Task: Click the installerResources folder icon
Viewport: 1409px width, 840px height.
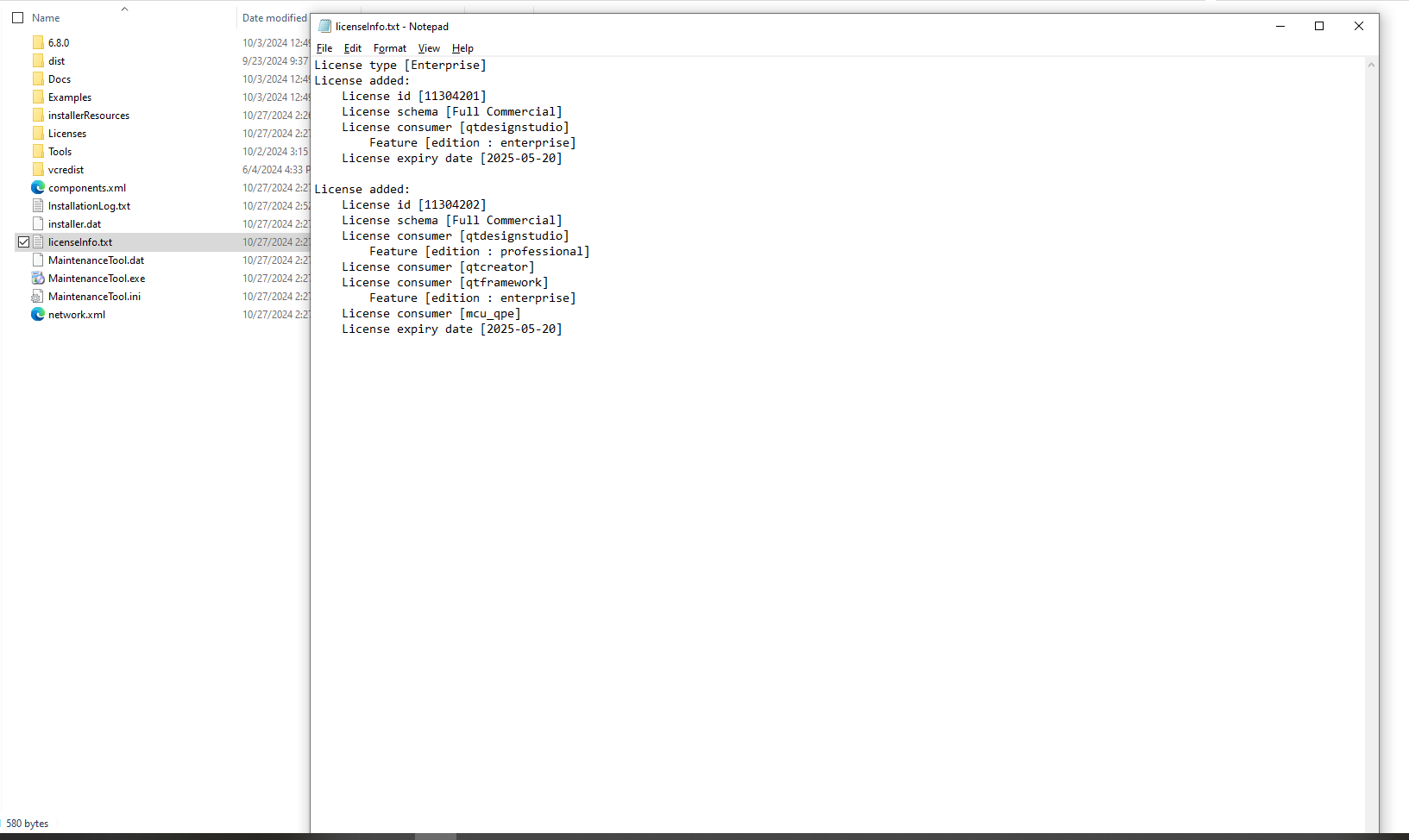Action: click(x=38, y=115)
